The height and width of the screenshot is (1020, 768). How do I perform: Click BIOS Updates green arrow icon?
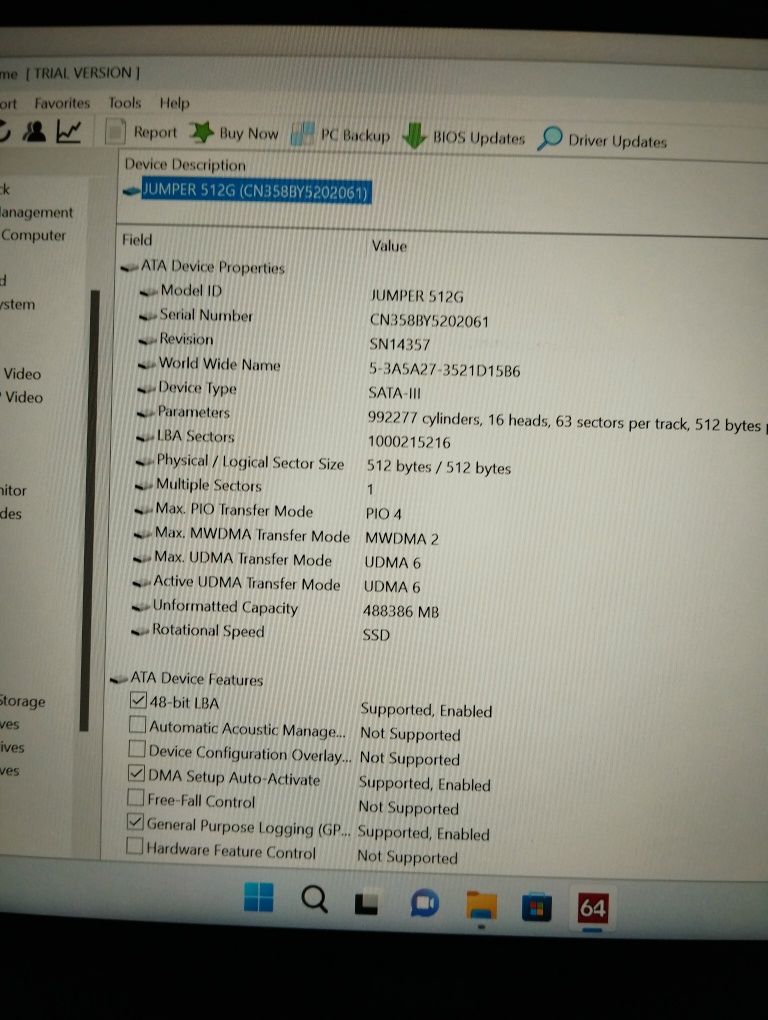(414, 135)
